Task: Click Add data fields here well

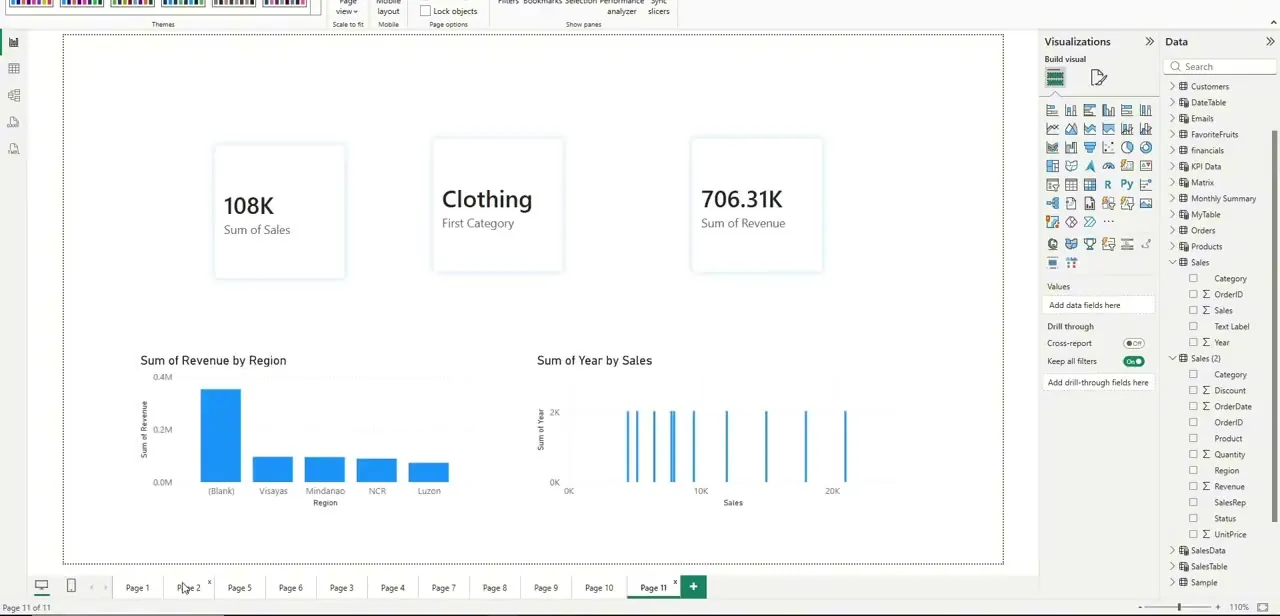Action: [x=1098, y=305]
